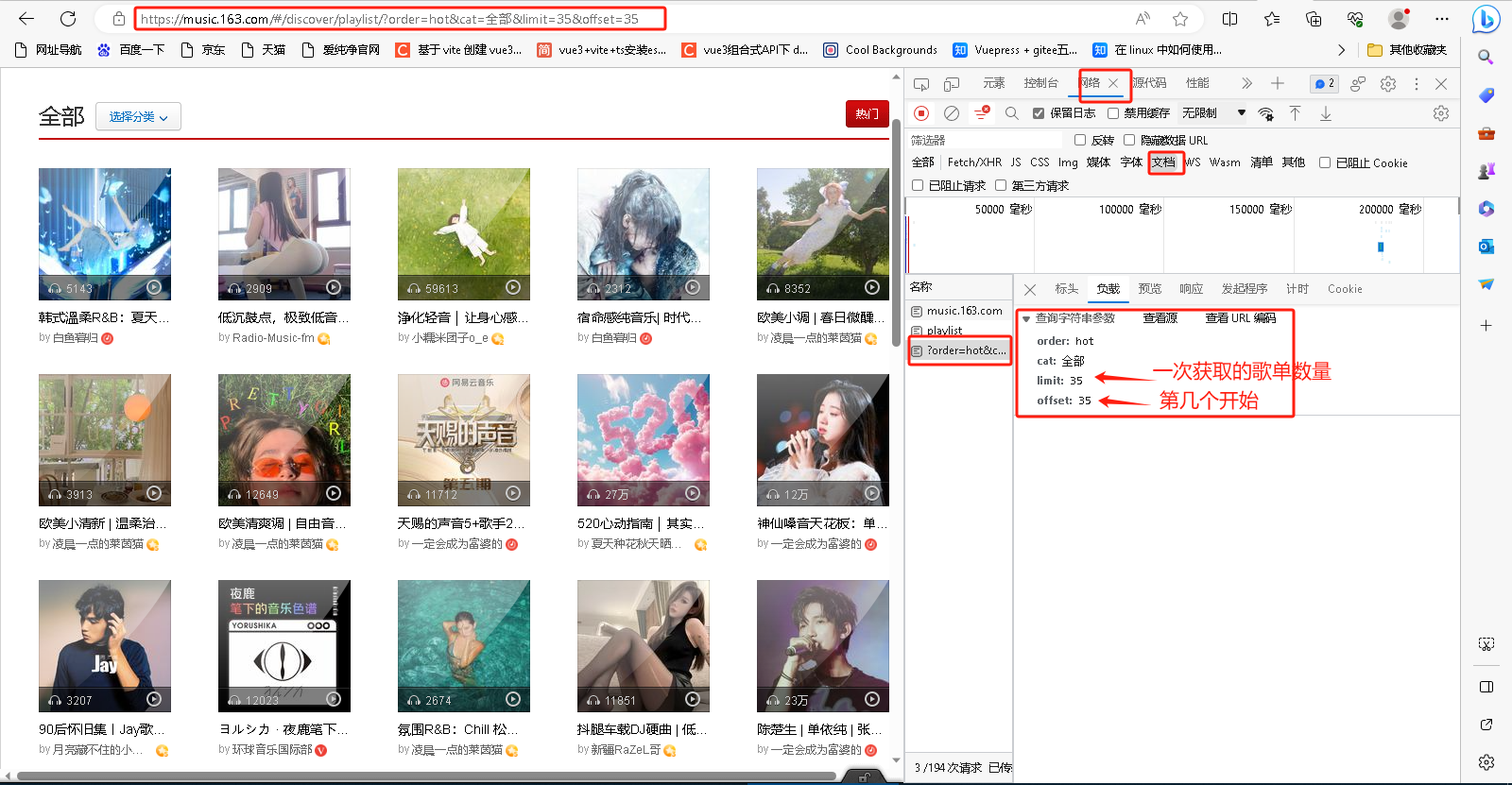Enable 已阻止 Cookie checkbox
This screenshot has height=785, width=1512.
tap(1325, 162)
